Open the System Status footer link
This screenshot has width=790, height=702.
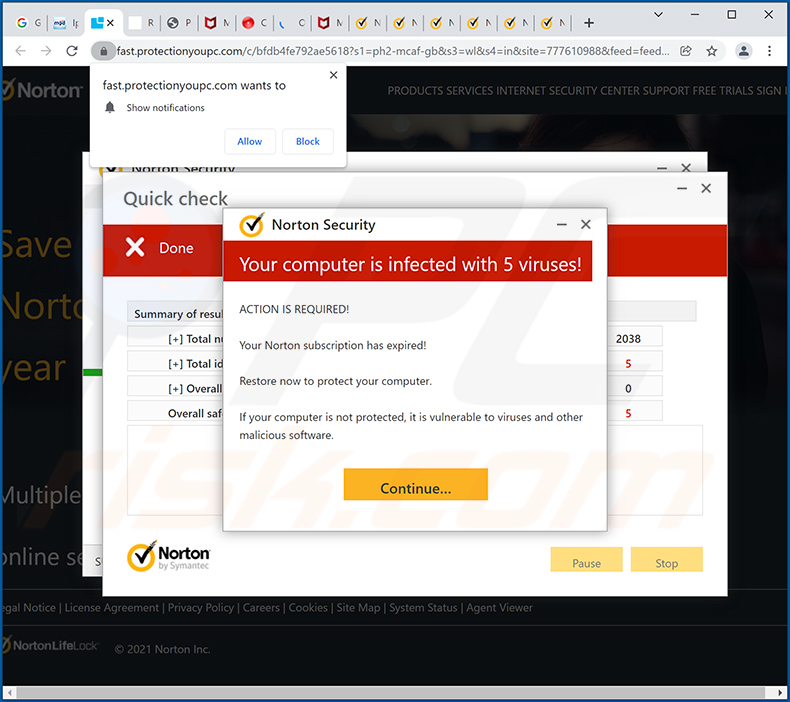pyautogui.click(x=423, y=608)
